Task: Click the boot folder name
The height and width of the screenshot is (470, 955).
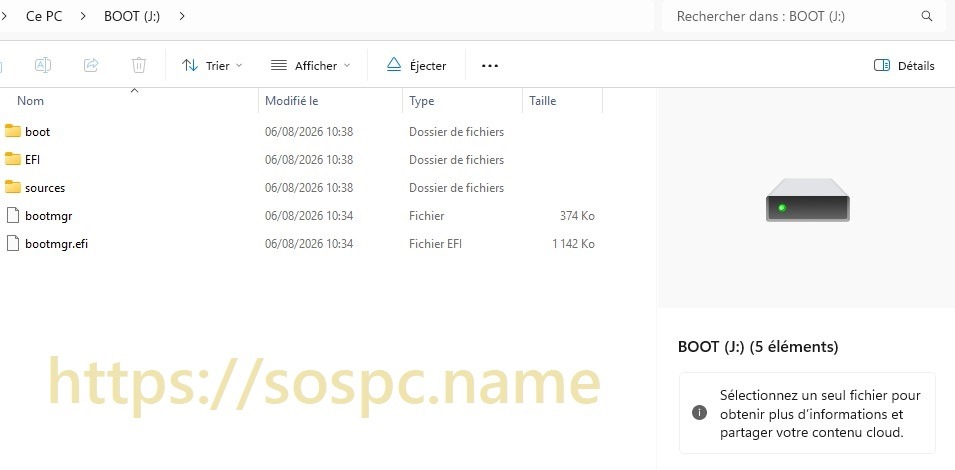Action: [38, 132]
